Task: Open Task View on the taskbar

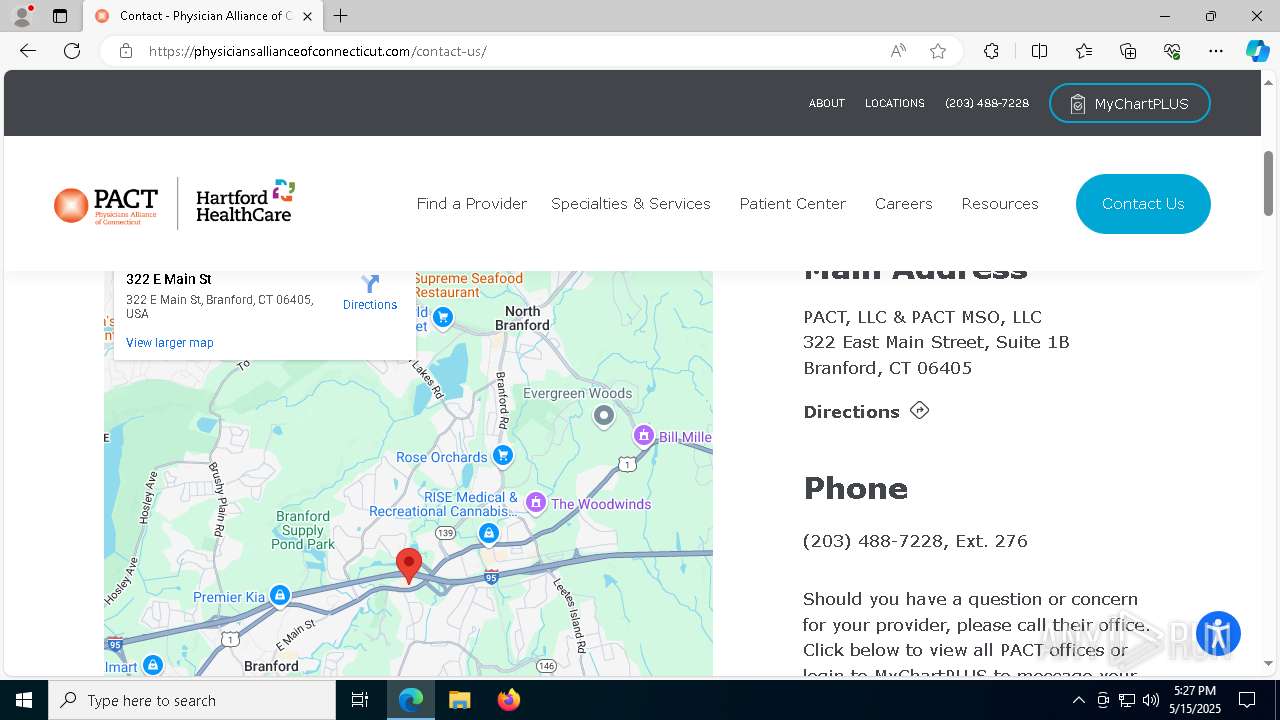Action: click(360, 700)
